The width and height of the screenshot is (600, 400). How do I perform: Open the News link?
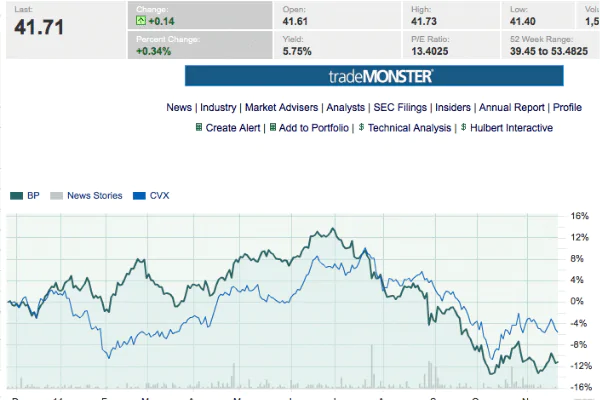179,108
